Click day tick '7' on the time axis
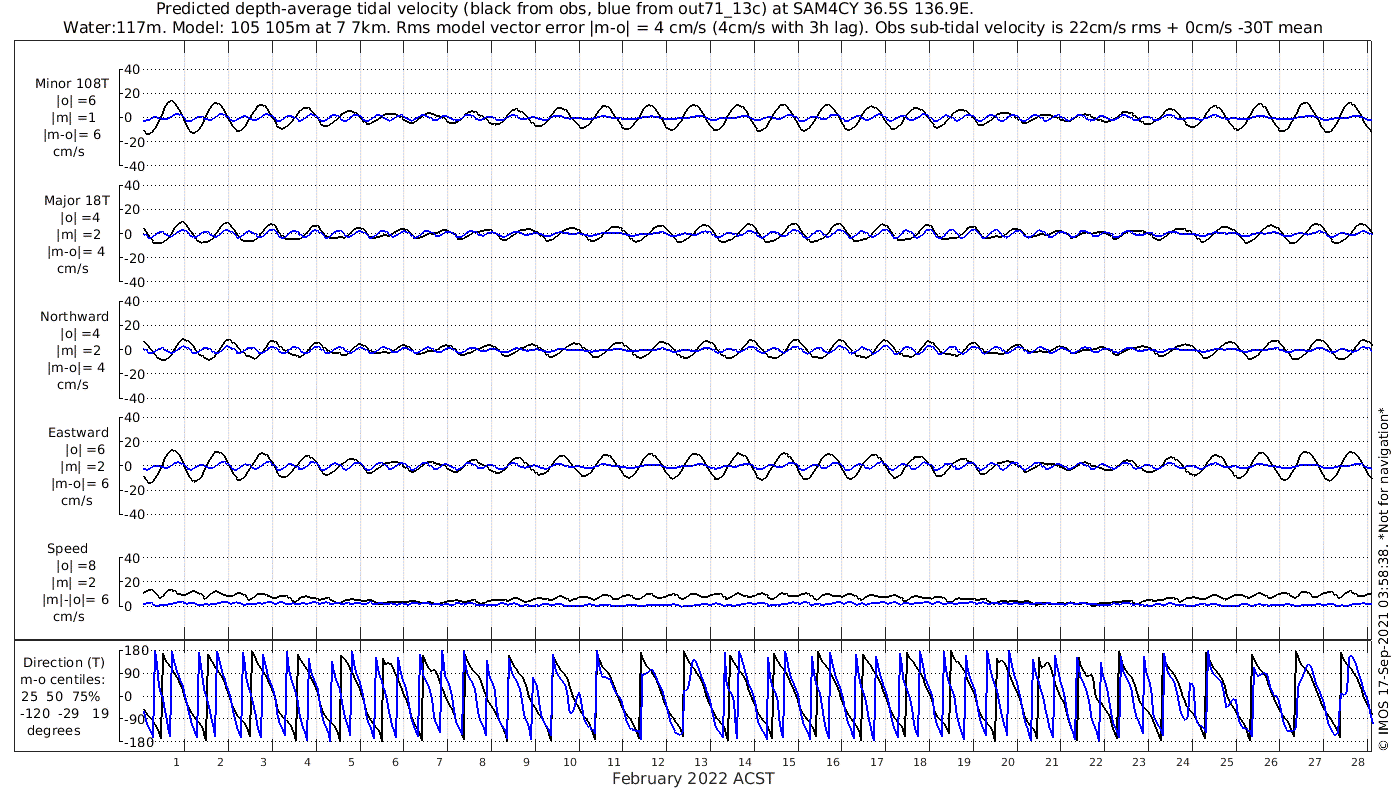The height and width of the screenshot is (800, 1400). (x=438, y=762)
